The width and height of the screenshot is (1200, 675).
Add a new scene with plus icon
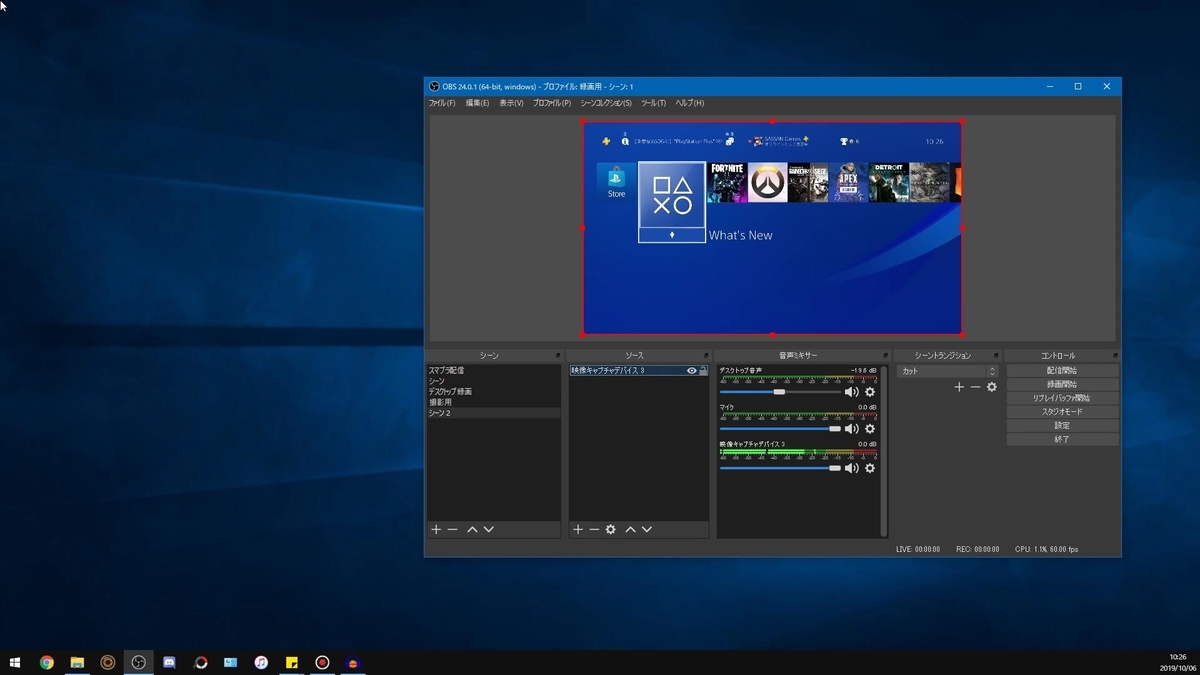click(x=436, y=529)
